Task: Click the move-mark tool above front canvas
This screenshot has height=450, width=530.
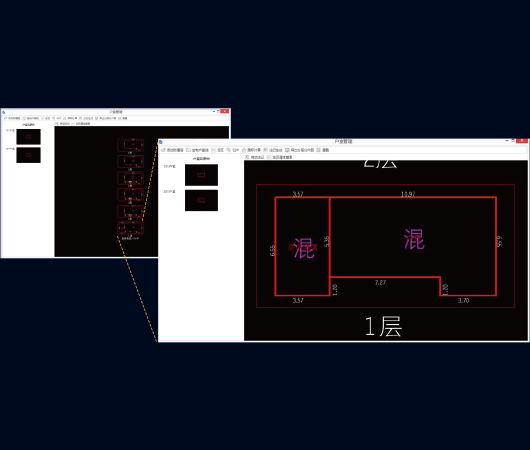Action: click(255, 157)
